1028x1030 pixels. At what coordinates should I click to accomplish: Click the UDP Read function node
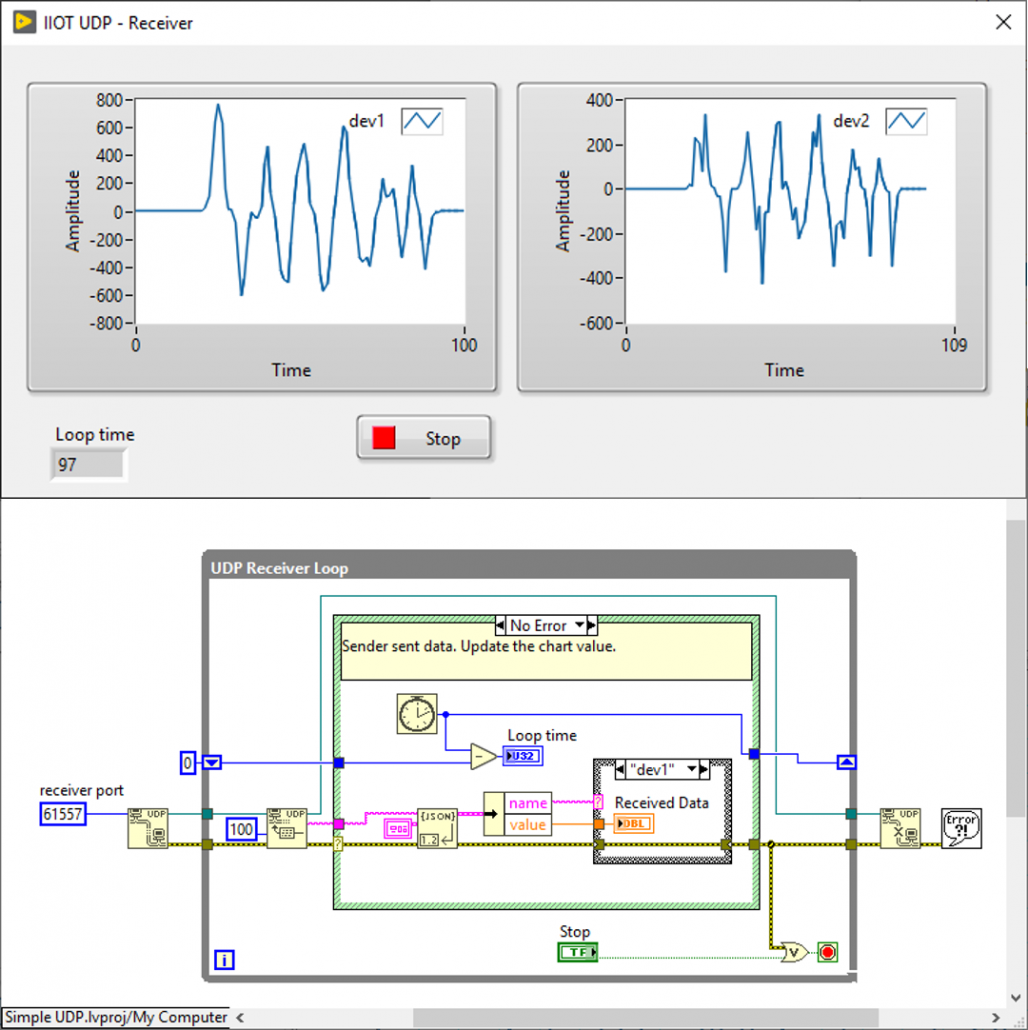pyautogui.click(x=288, y=830)
